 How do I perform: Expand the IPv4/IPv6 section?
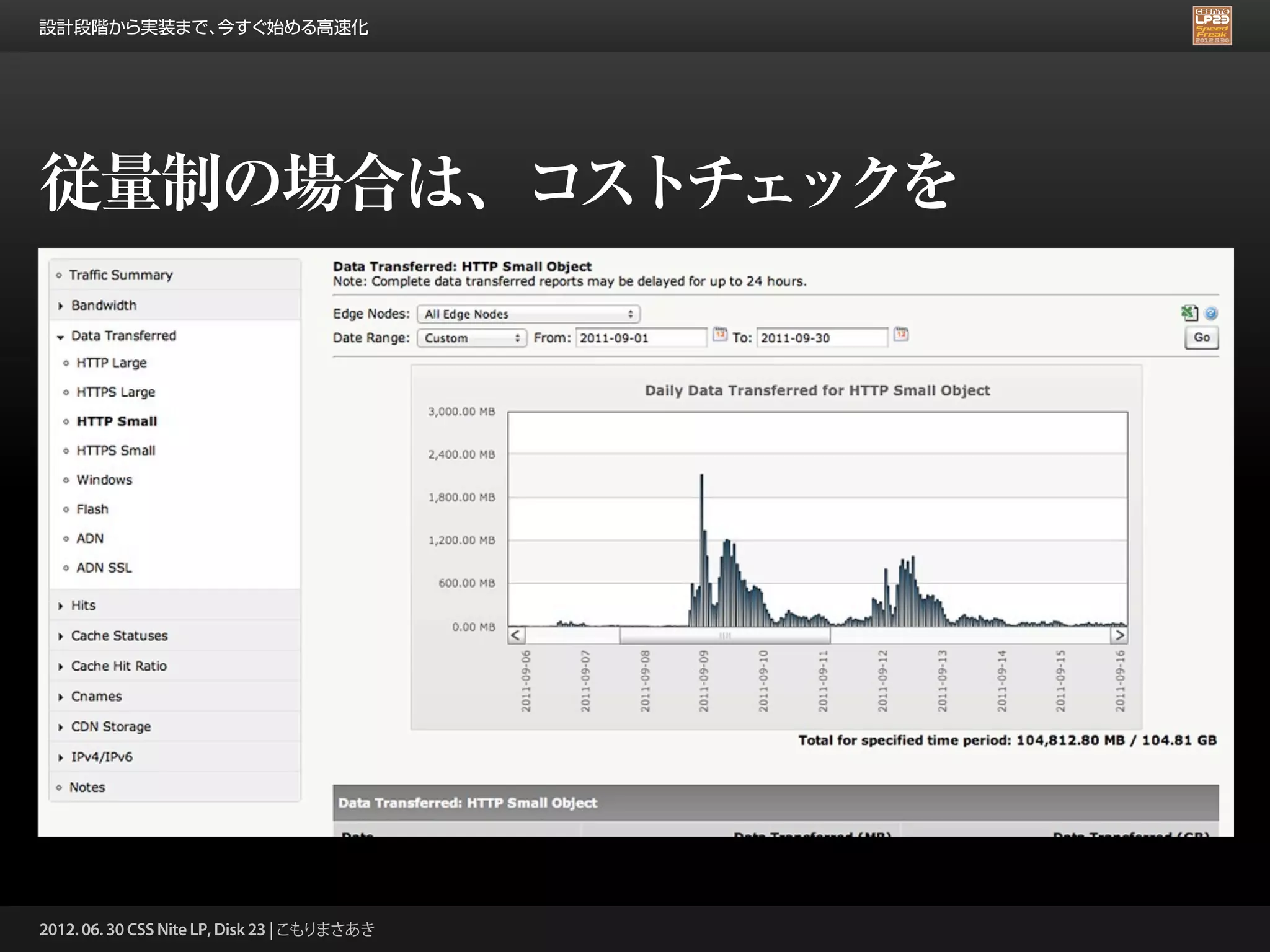(175, 757)
